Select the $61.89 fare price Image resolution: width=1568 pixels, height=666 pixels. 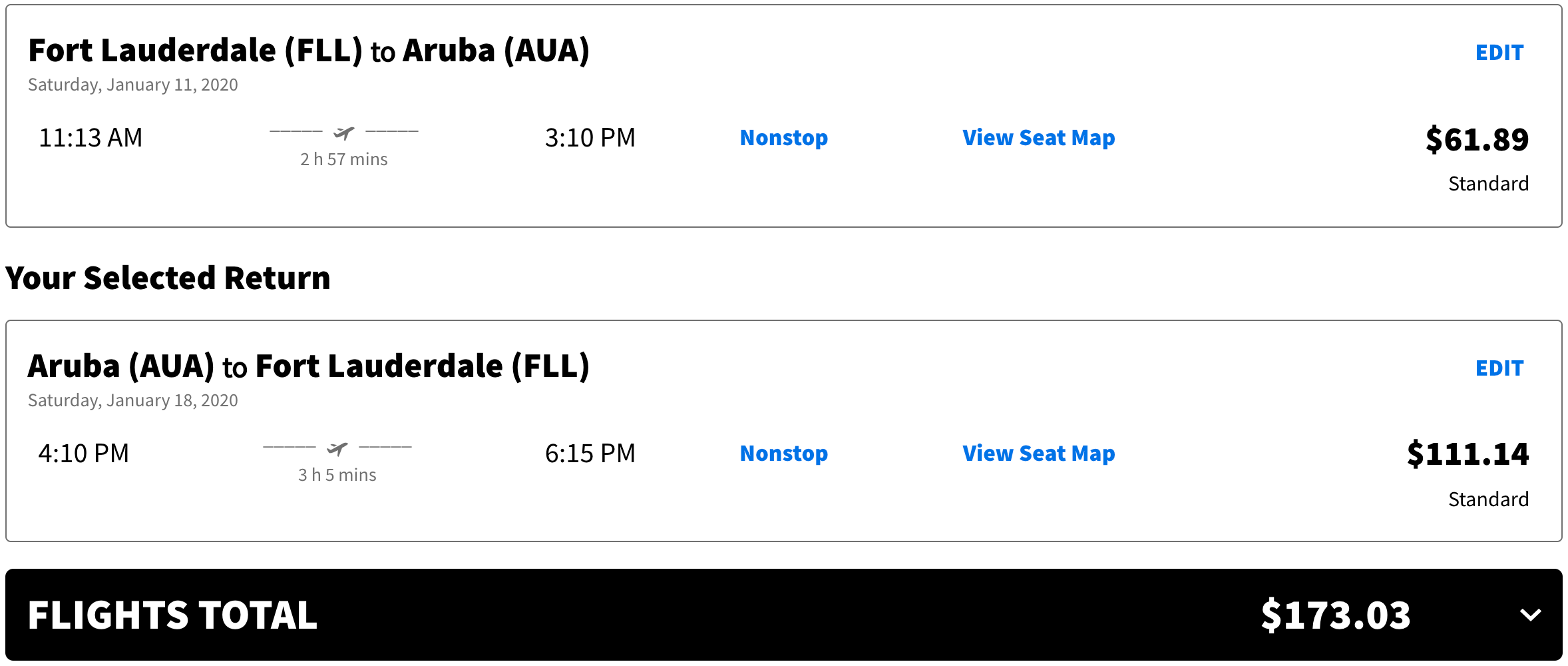click(x=1476, y=140)
